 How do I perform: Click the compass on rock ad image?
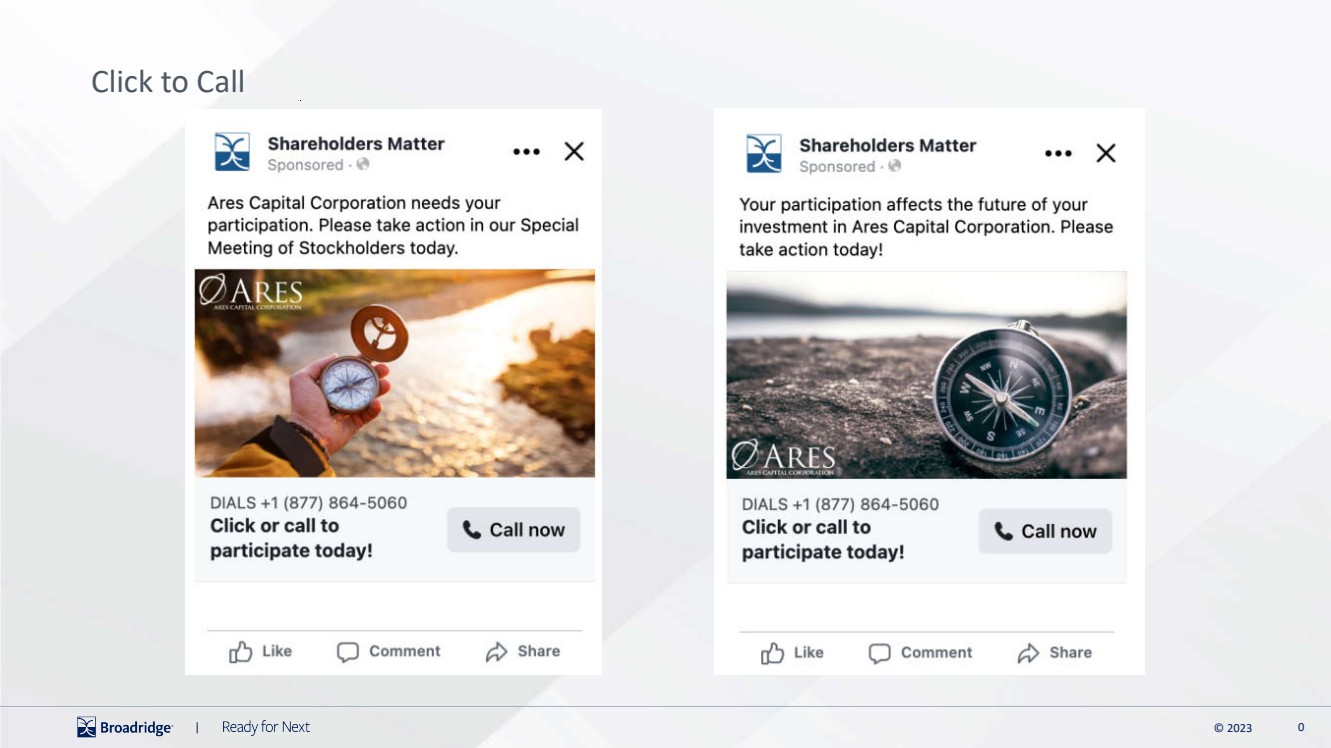click(926, 375)
